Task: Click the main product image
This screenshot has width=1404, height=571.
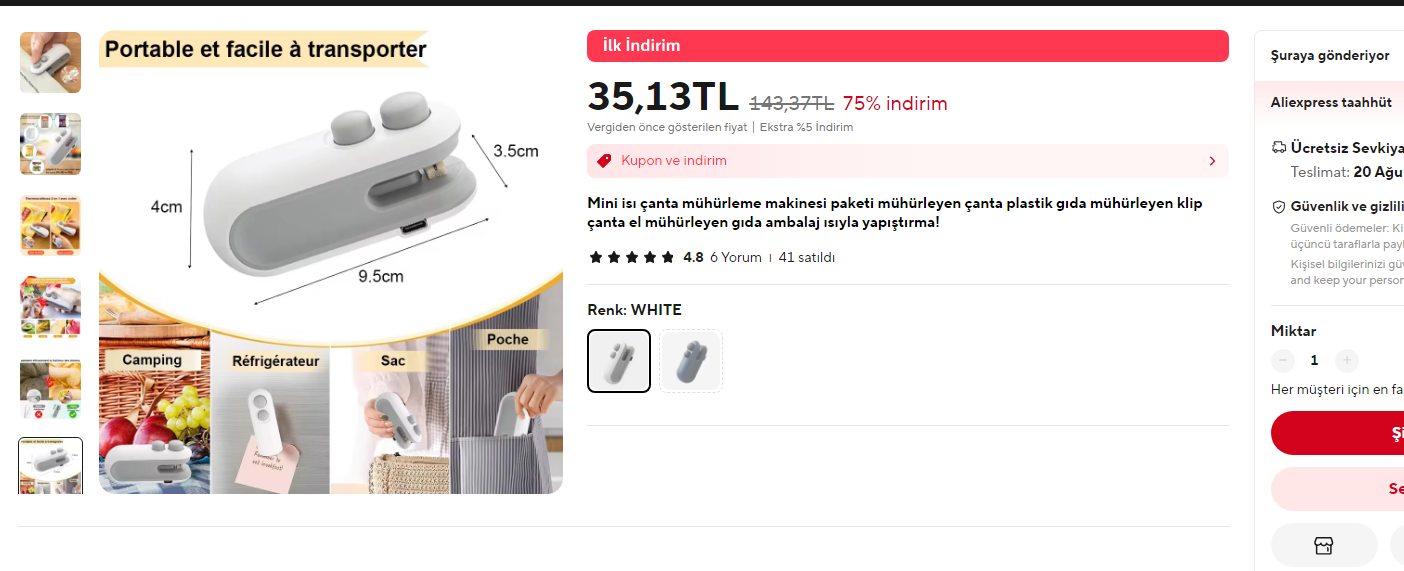Action: 331,262
